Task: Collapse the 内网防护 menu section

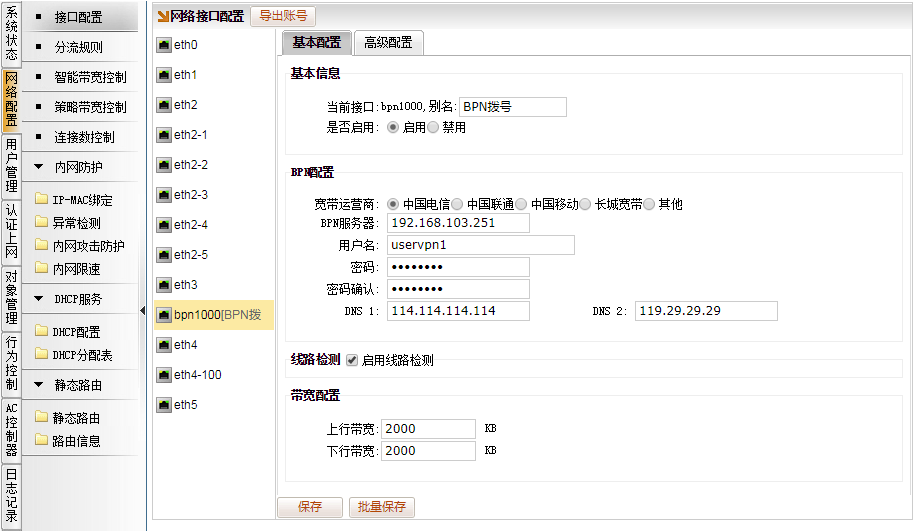Action: 39,167
